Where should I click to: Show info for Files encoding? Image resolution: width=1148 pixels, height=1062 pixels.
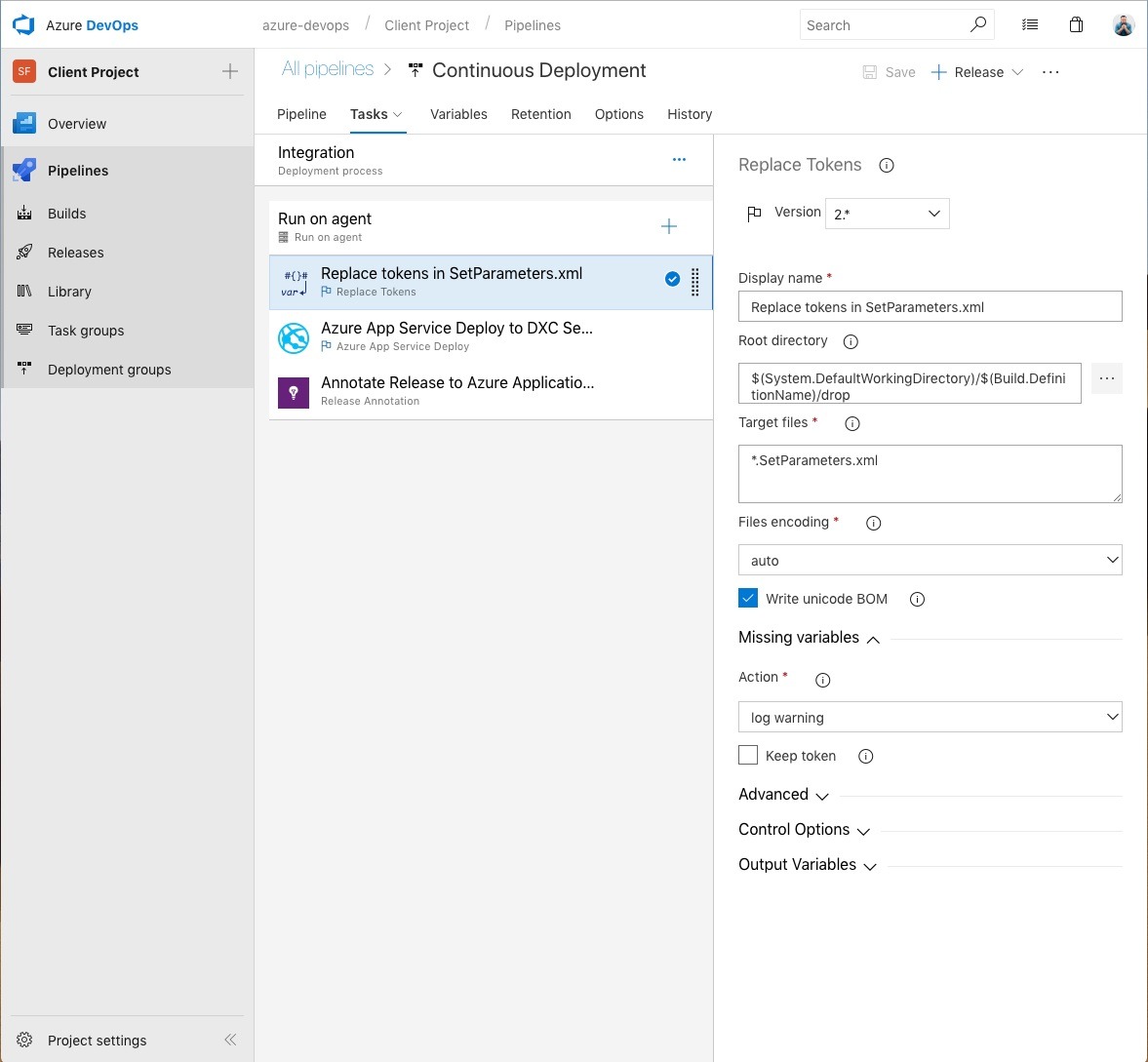point(873,524)
